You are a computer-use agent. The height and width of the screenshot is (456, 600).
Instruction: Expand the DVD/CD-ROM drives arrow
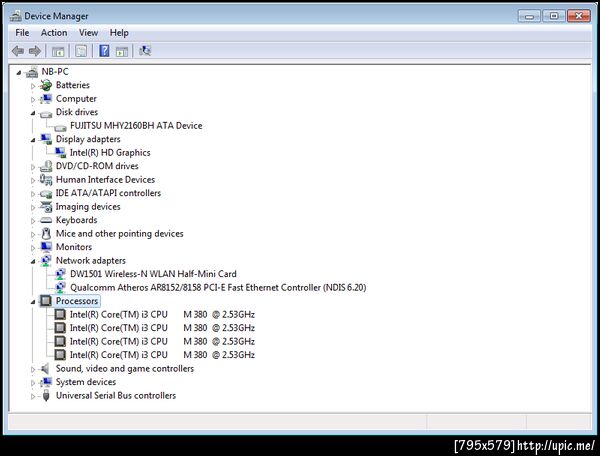coord(33,167)
